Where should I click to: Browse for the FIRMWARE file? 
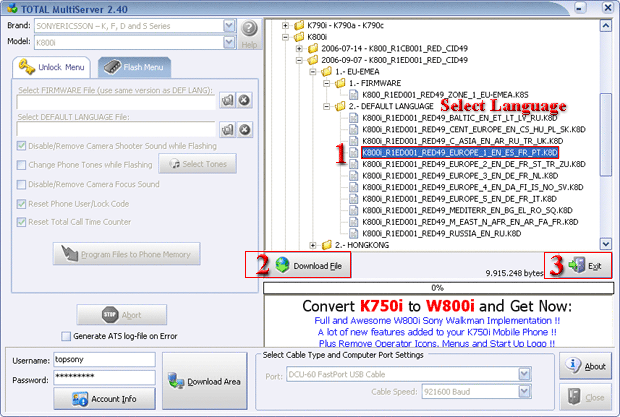[227, 100]
